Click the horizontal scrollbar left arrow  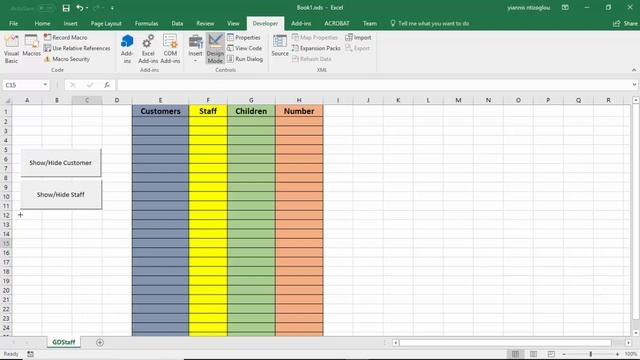coord(396,342)
